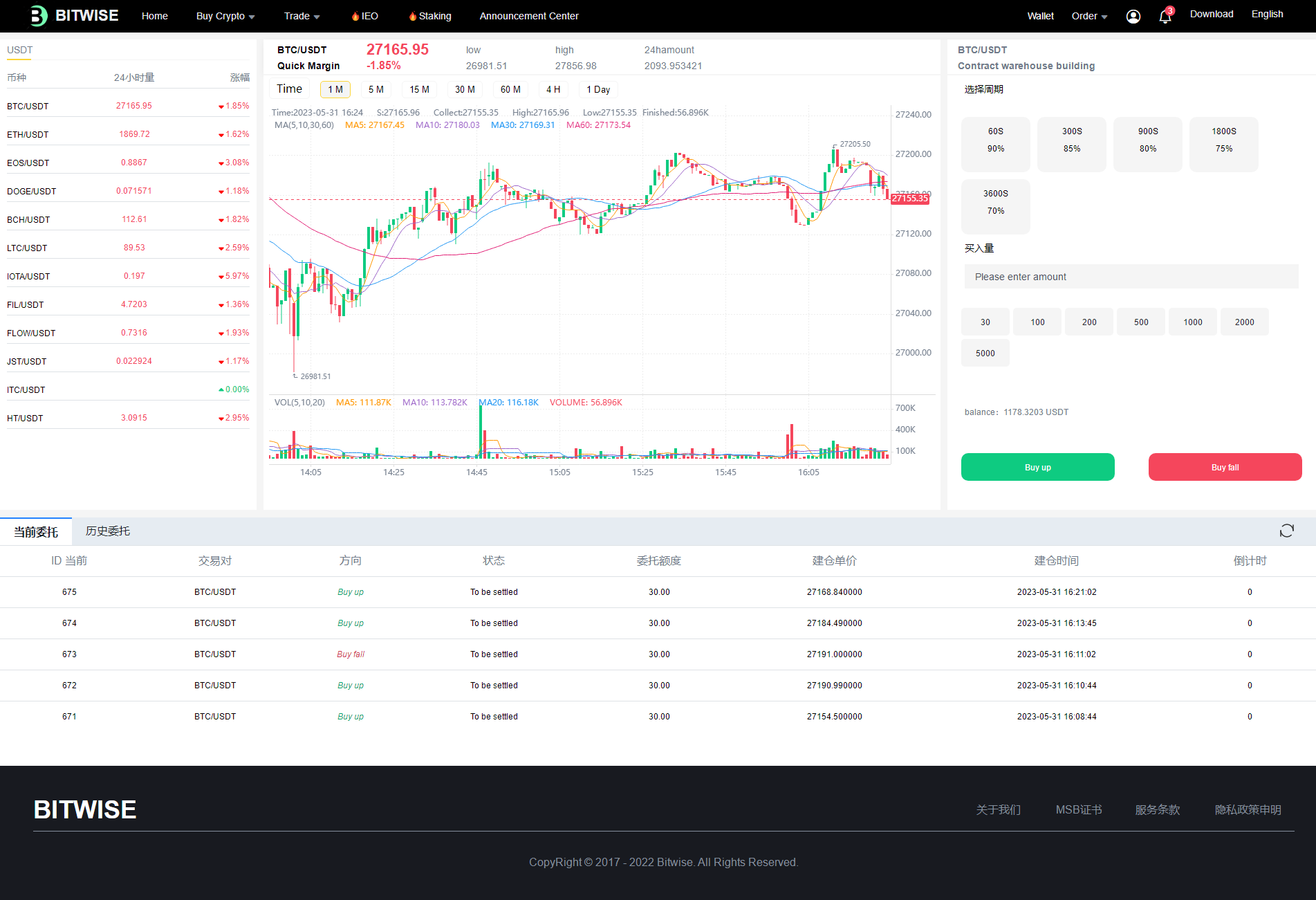The width and height of the screenshot is (1316, 900).
Task: Select the 1 Day chart interval
Action: (598, 89)
